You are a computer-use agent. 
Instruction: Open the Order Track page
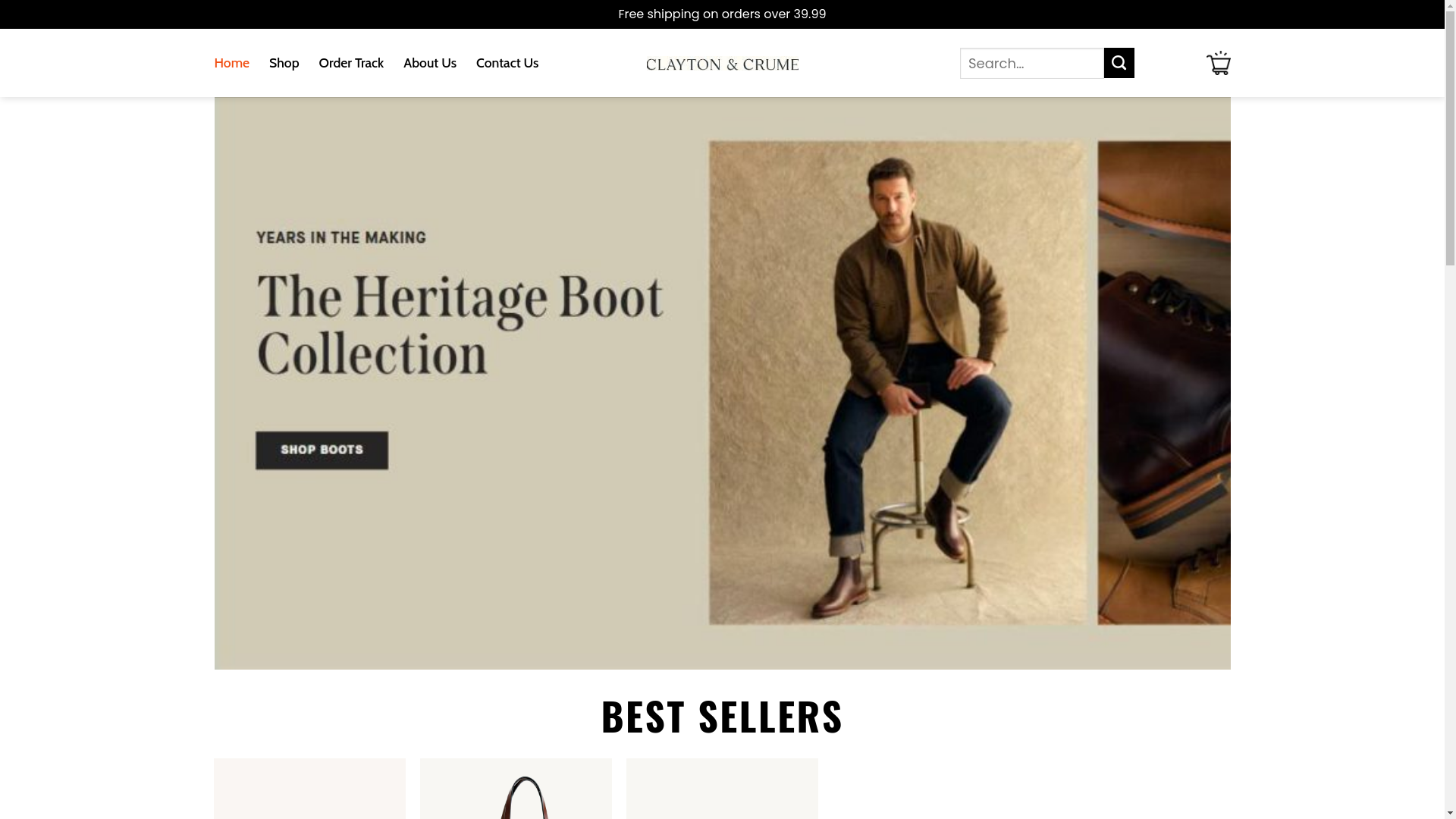[x=351, y=63]
